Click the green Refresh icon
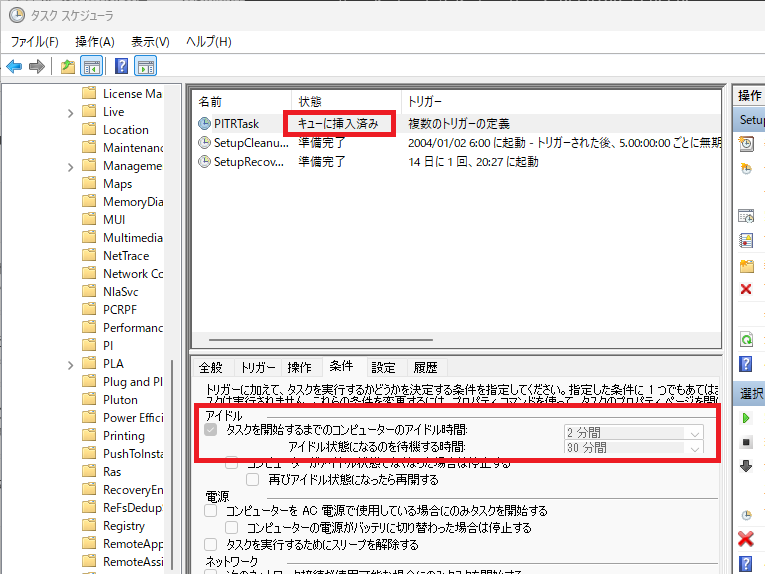The width and height of the screenshot is (765, 574). click(746, 339)
